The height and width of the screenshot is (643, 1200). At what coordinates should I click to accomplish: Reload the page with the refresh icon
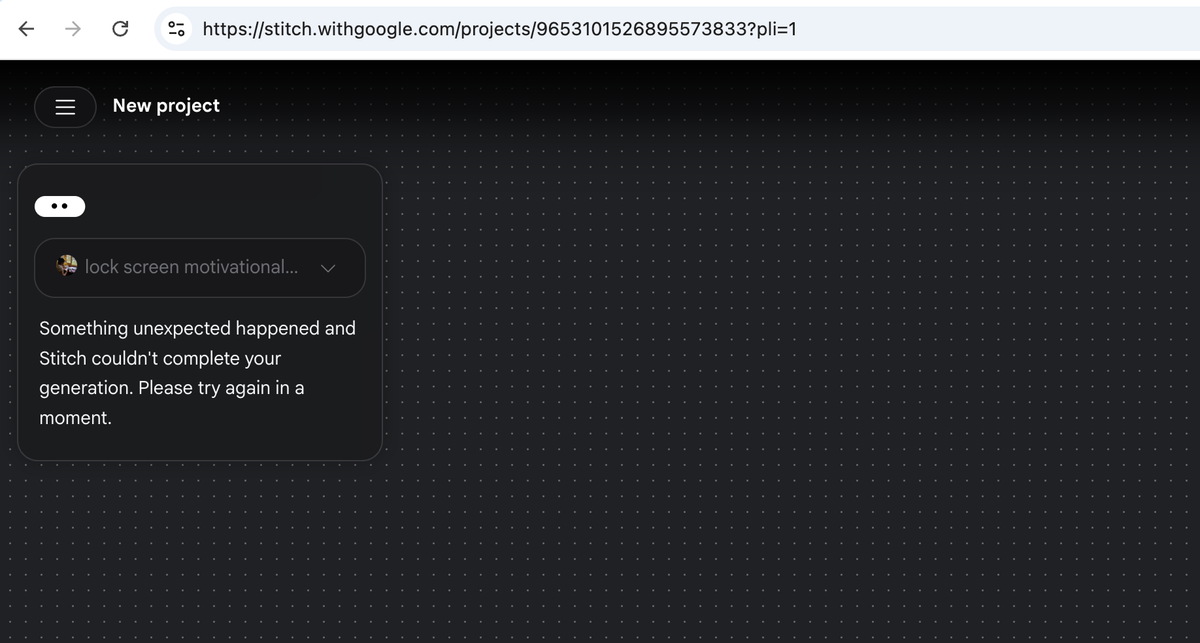click(x=120, y=29)
